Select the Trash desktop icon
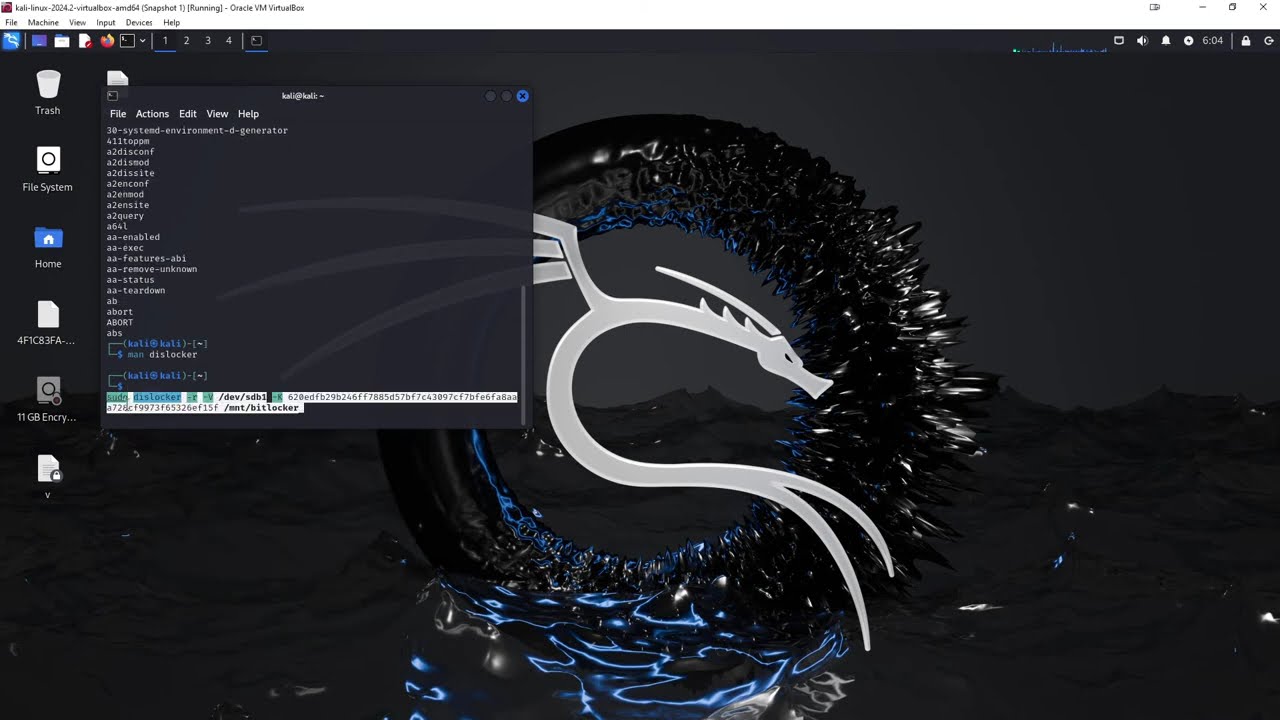1280x720 pixels. point(48,93)
